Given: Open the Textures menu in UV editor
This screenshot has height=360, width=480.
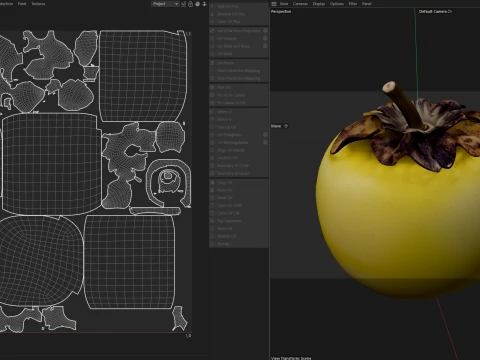Looking at the screenshot, I should [x=38, y=4].
